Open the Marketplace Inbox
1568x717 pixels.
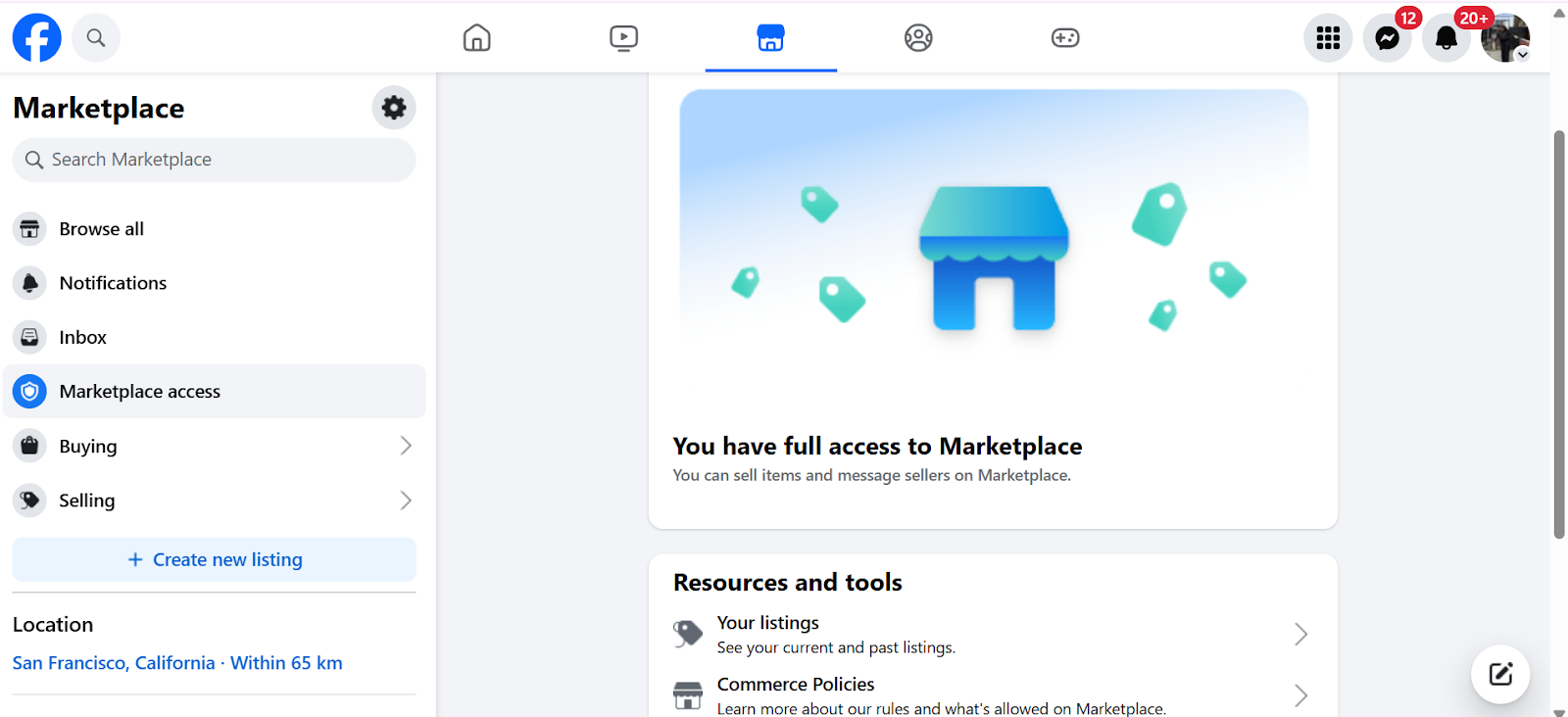coord(214,337)
